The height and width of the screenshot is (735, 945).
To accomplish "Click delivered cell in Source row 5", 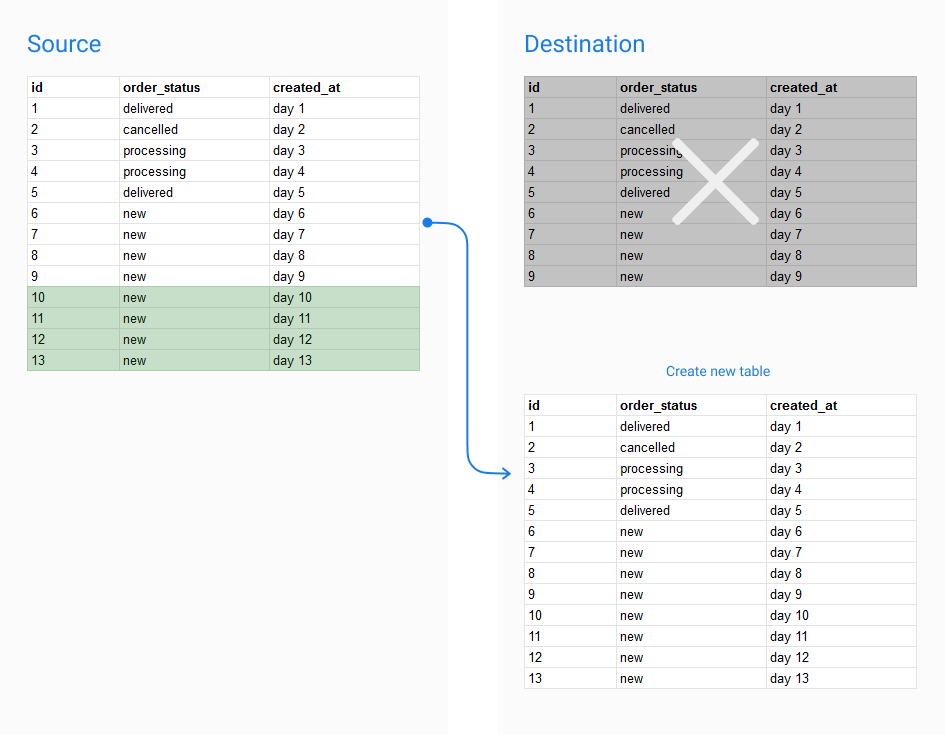I will point(194,193).
